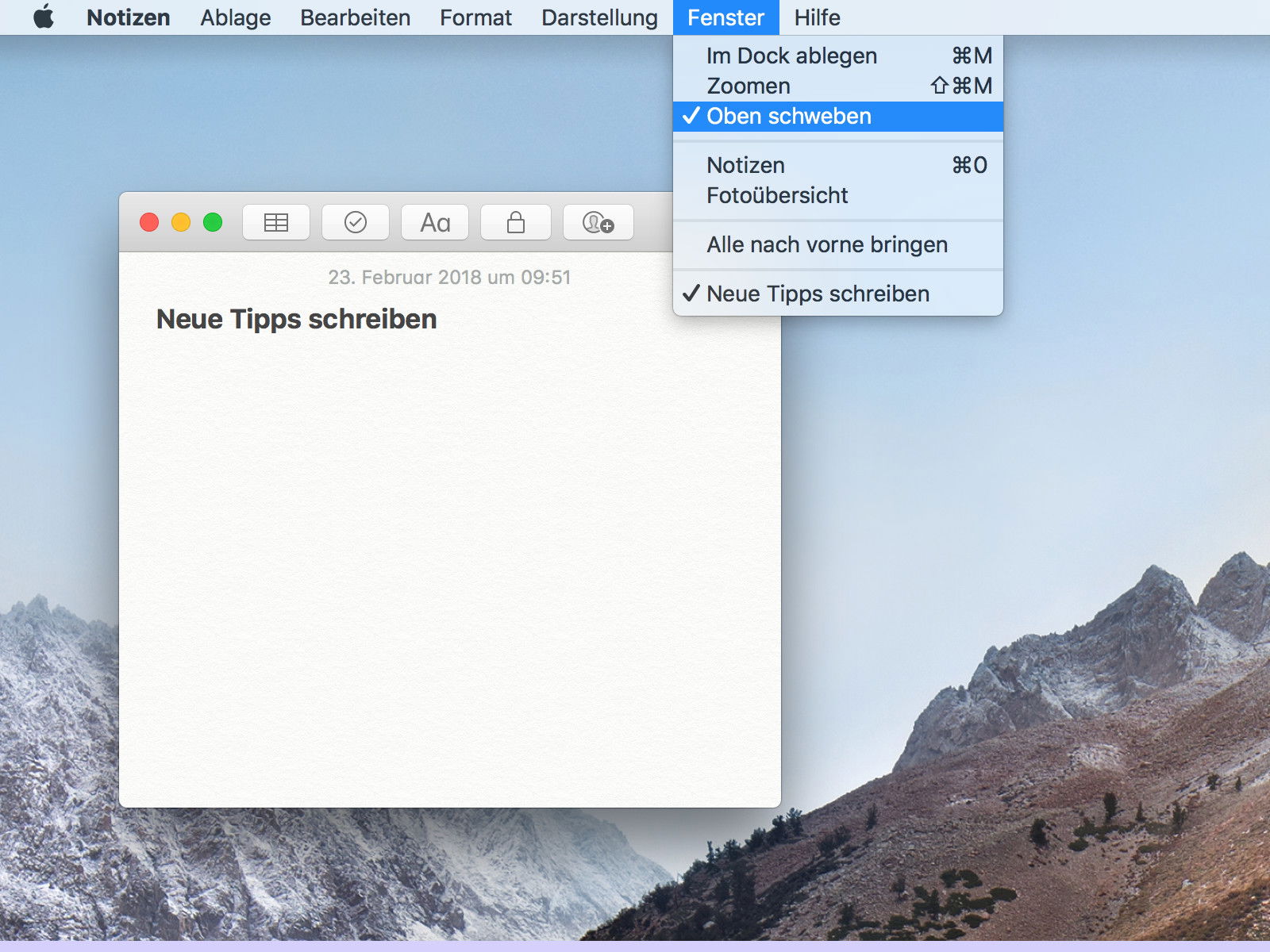1270x952 pixels.
Task: Lock the note with the padlock icon
Action: tap(516, 222)
